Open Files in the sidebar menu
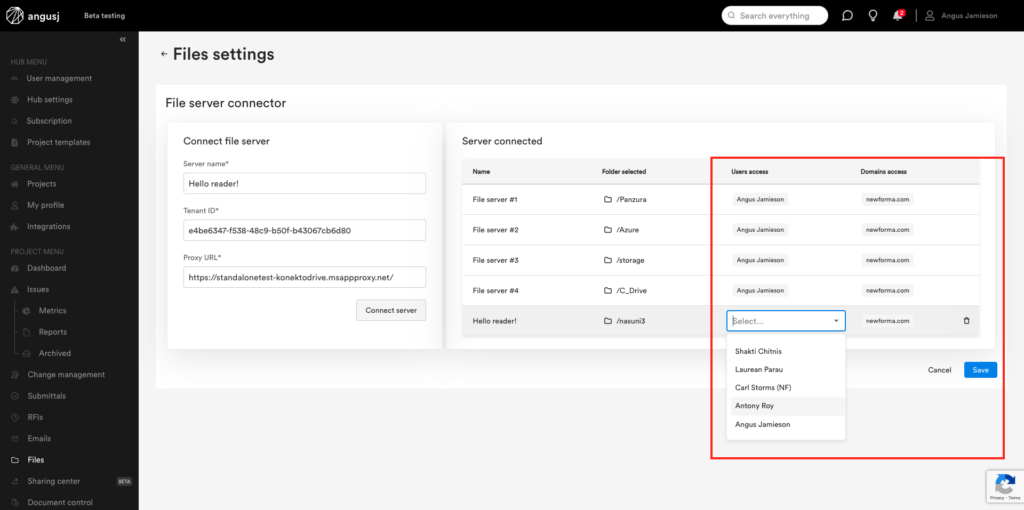1024x510 pixels. click(x=35, y=460)
